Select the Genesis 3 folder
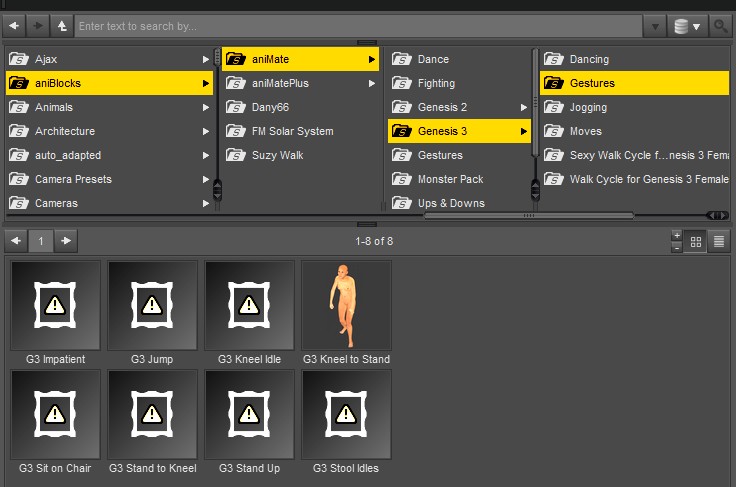The height and width of the screenshot is (487, 736). (x=459, y=131)
